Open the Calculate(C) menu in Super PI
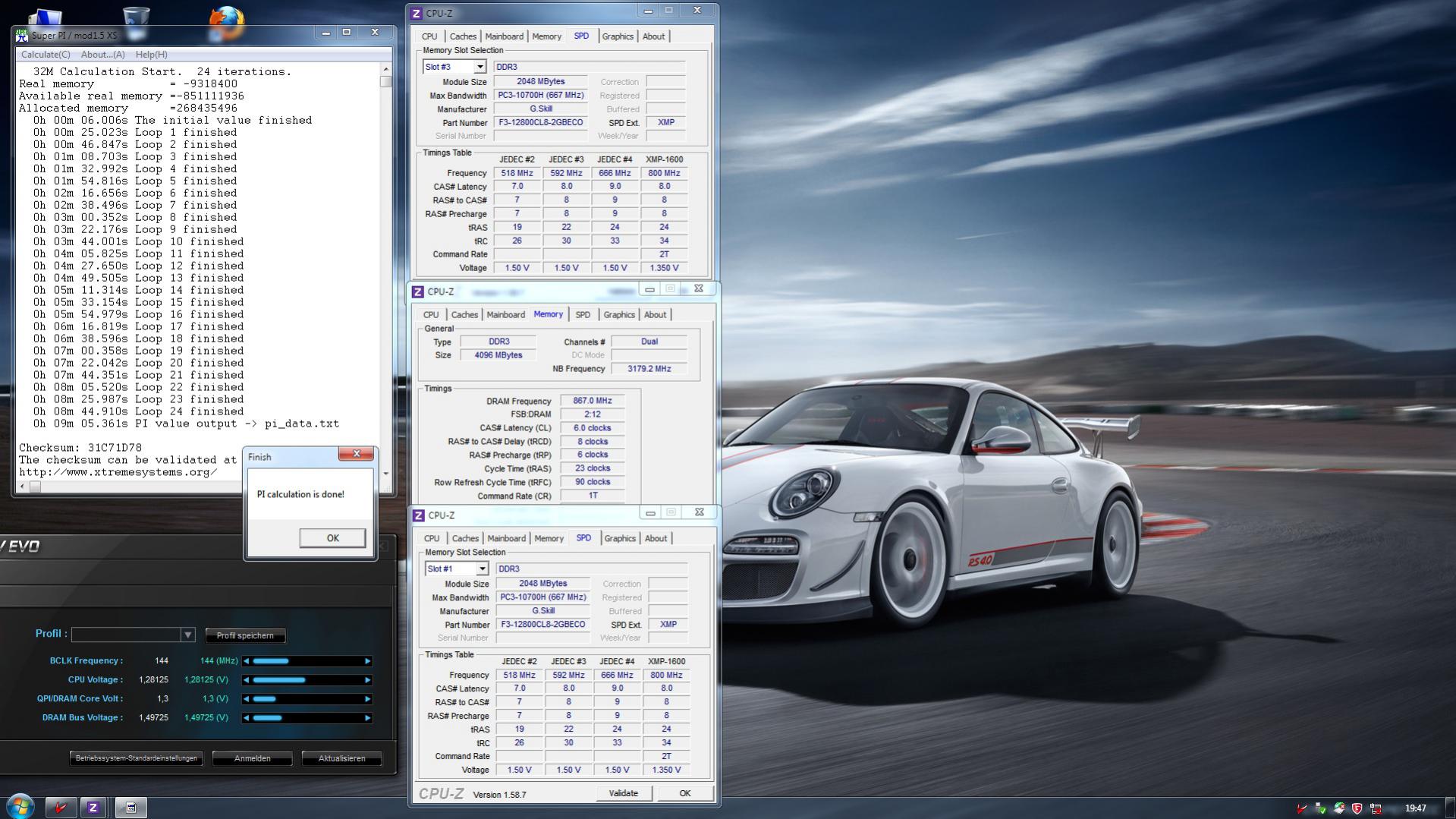 [x=46, y=55]
